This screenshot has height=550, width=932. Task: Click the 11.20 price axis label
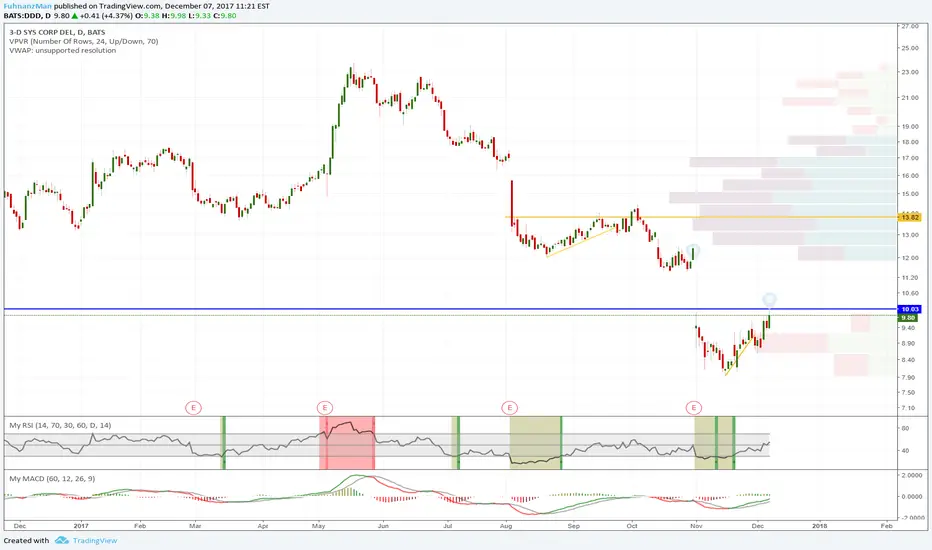coord(909,277)
